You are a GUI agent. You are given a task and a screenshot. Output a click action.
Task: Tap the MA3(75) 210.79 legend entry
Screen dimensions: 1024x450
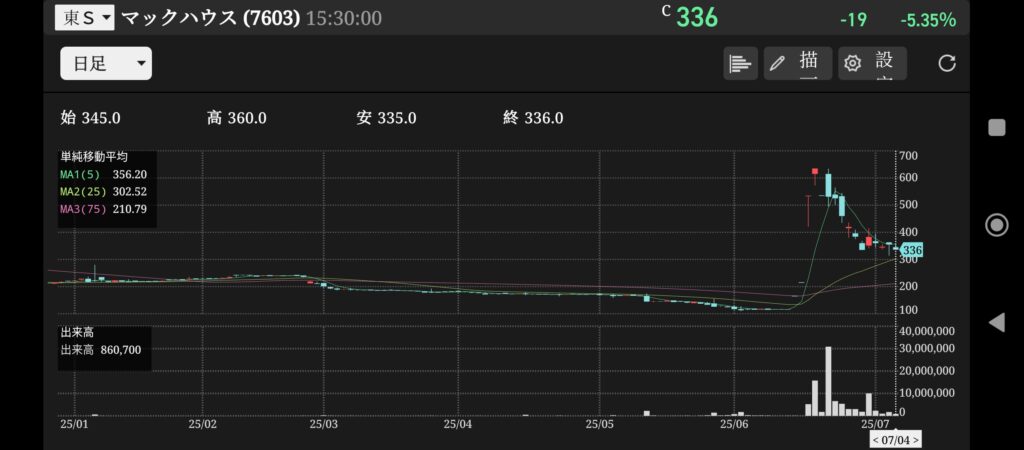pos(103,209)
